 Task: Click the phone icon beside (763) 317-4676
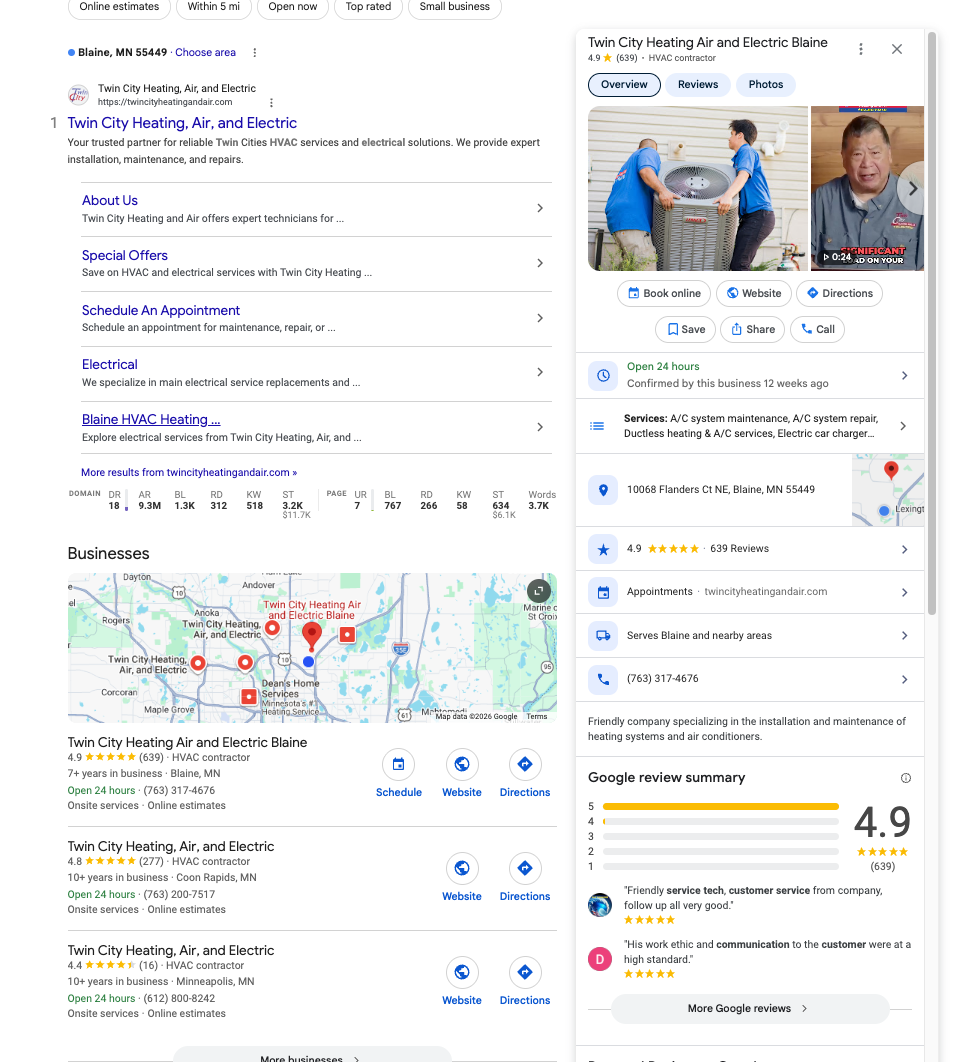tap(603, 679)
